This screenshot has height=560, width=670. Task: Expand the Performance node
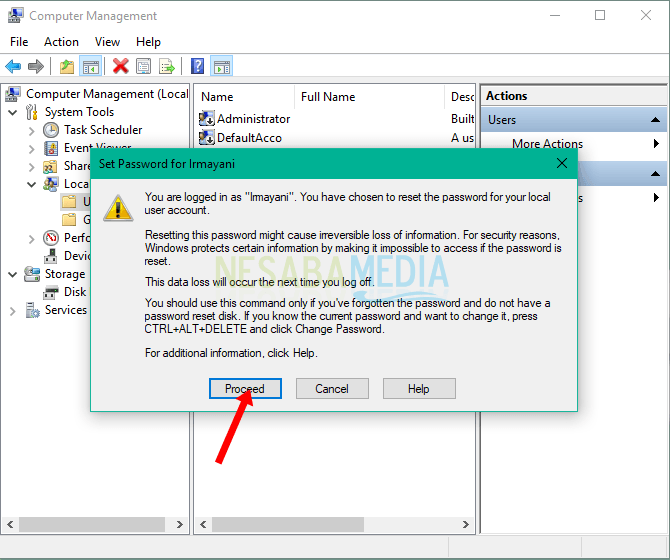[x=31, y=238]
